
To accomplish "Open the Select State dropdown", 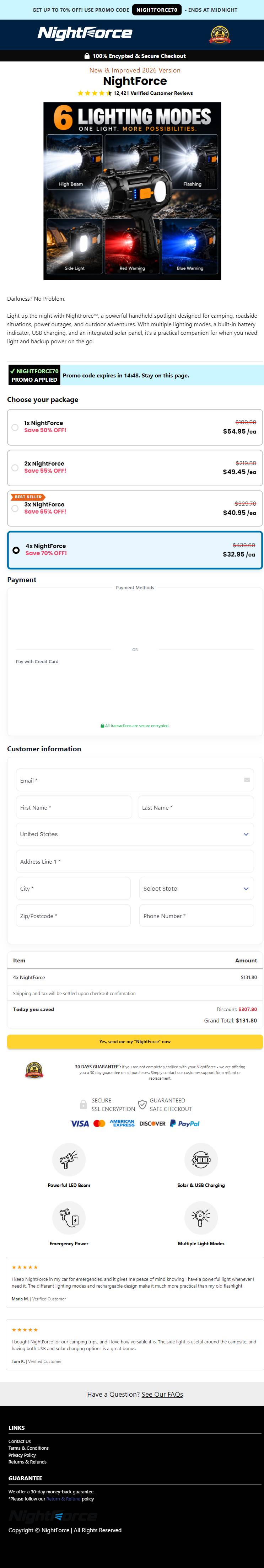I will (x=196, y=889).
